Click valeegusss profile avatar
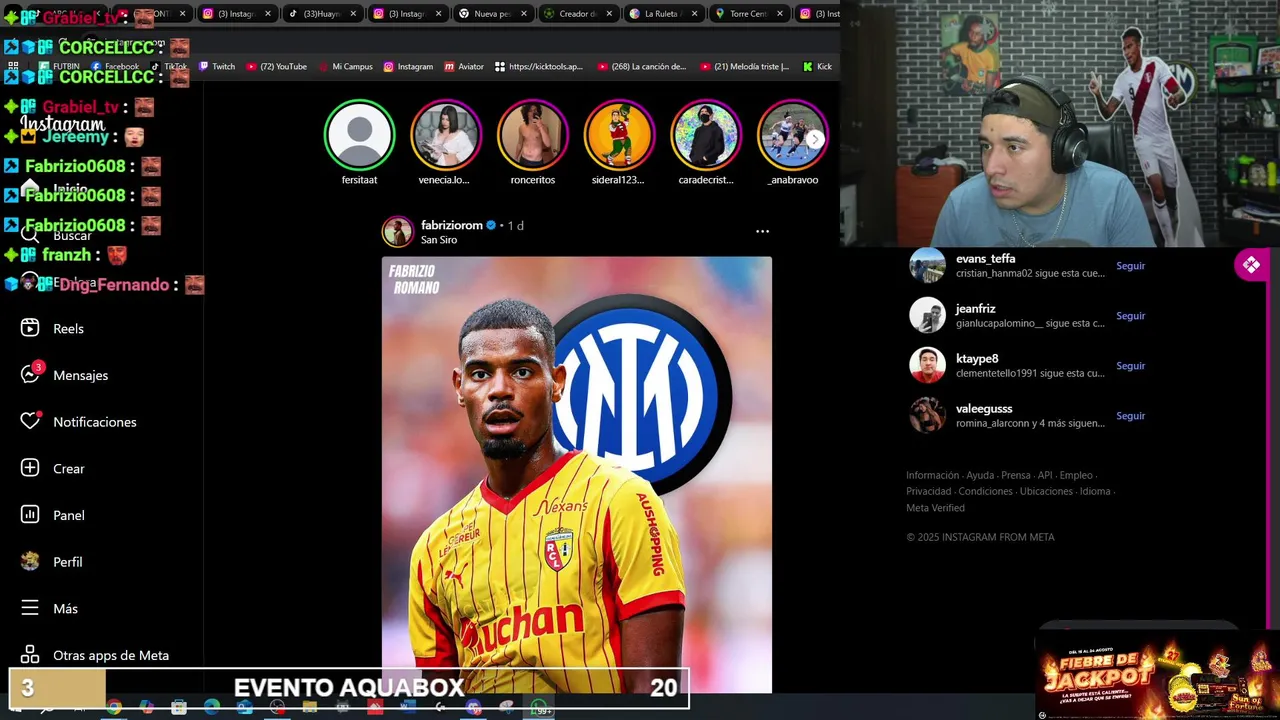The height and width of the screenshot is (720, 1280). 927,415
